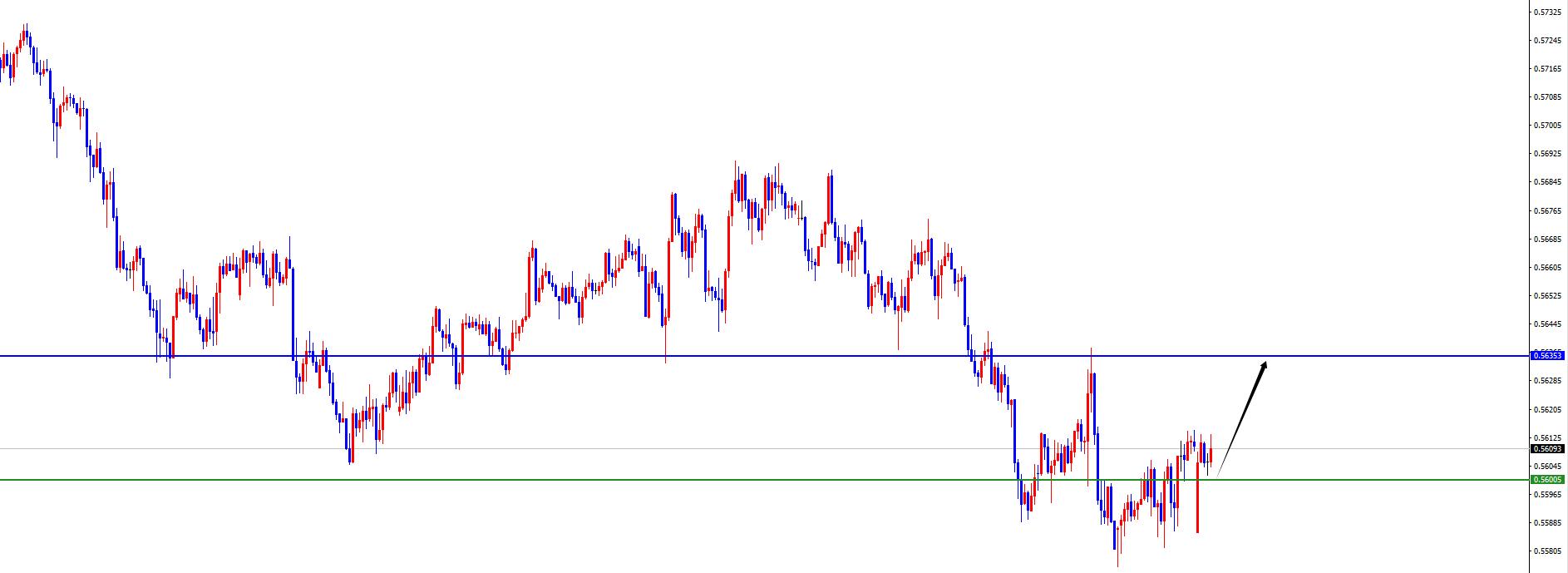Click the arrowhead tip near the blue line
Image resolution: width=1568 pixels, height=573 pixels.
(1265, 363)
